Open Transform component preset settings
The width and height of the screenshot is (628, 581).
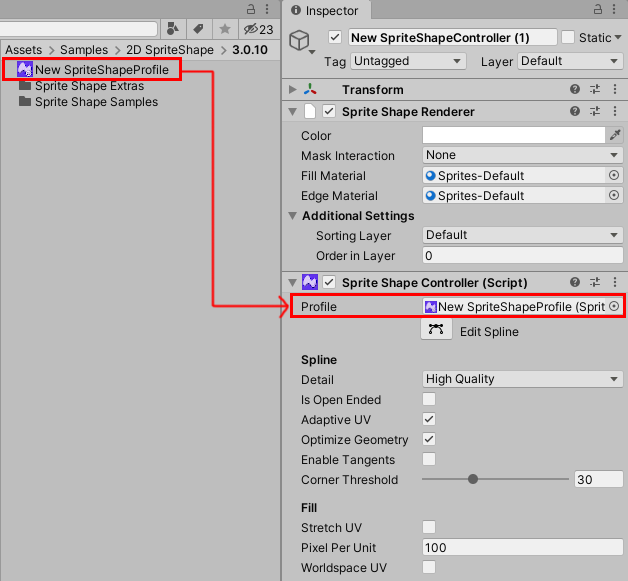(x=595, y=90)
